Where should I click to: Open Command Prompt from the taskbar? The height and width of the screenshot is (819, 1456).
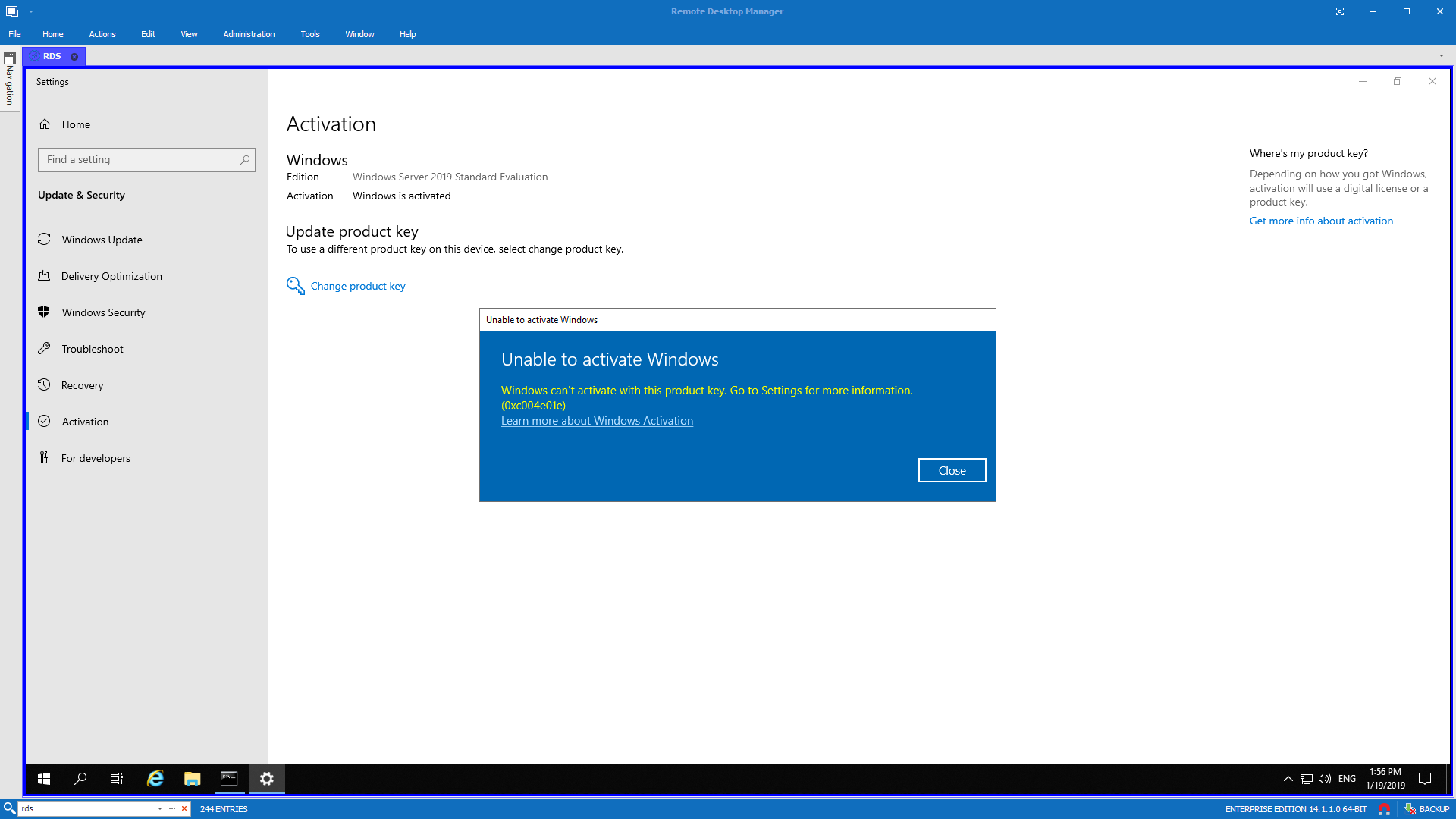(x=229, y=779)
